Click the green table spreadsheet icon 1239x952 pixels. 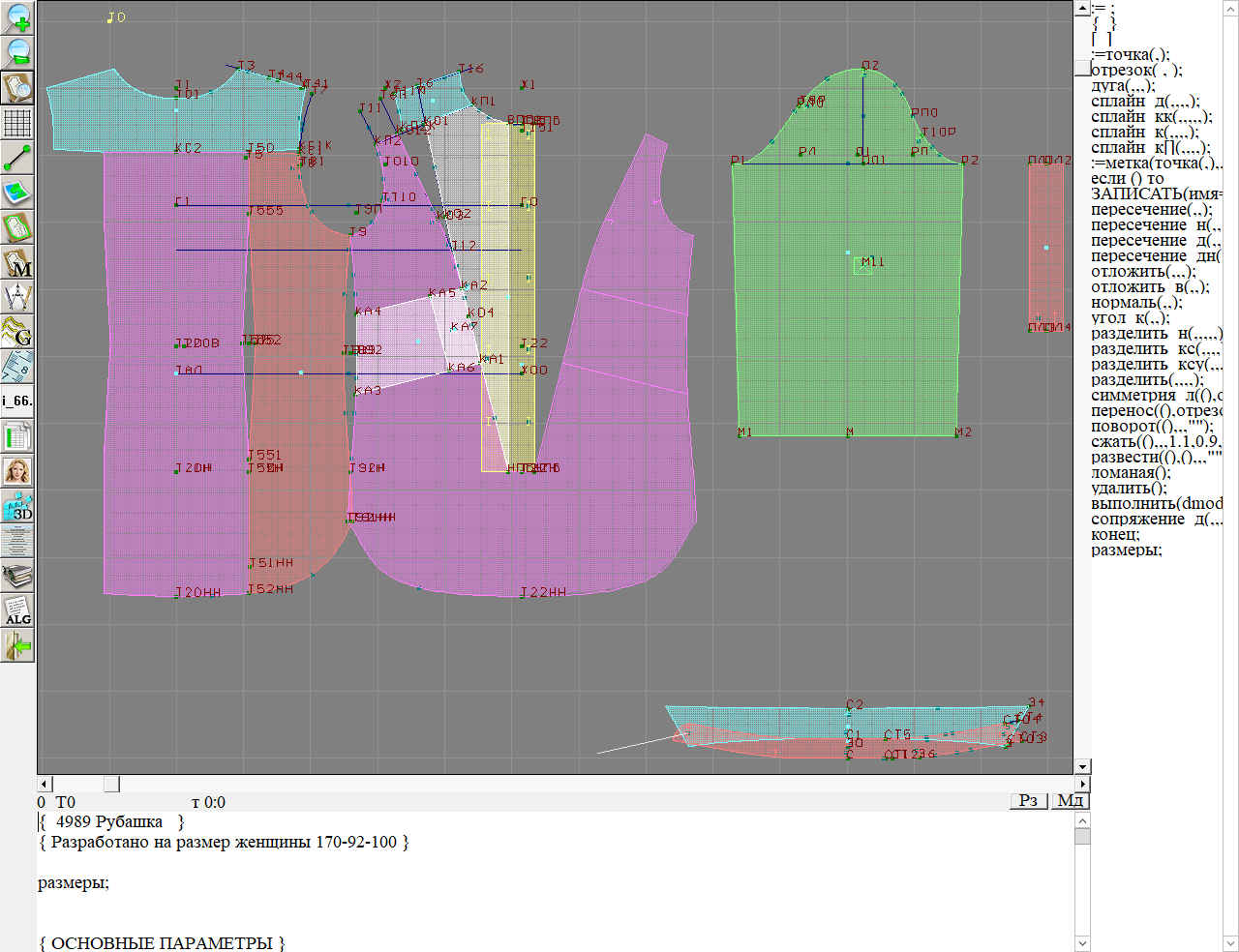(x=17, y=437)
